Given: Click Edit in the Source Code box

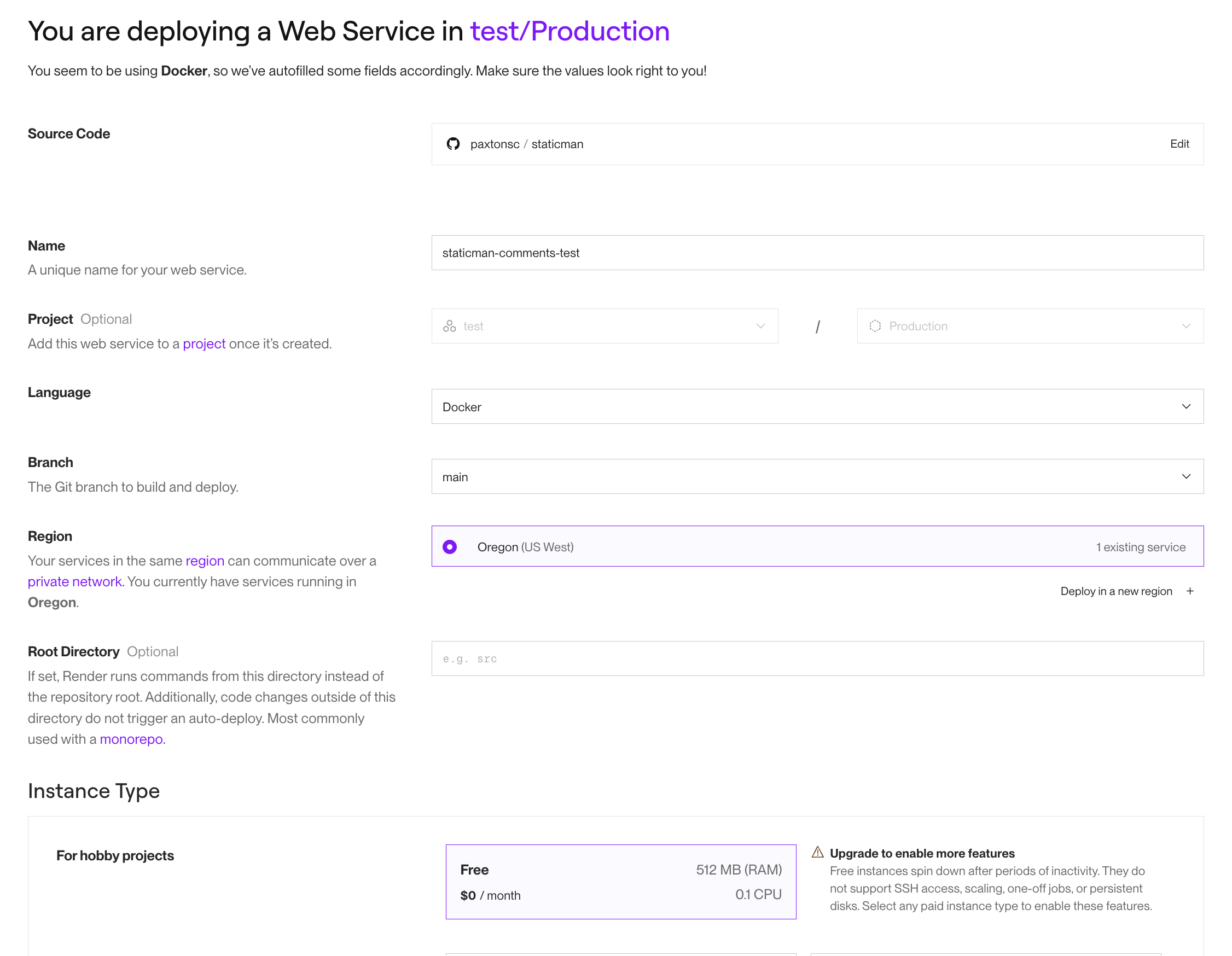Looking at the screenshot, I should pos(1179,144).
